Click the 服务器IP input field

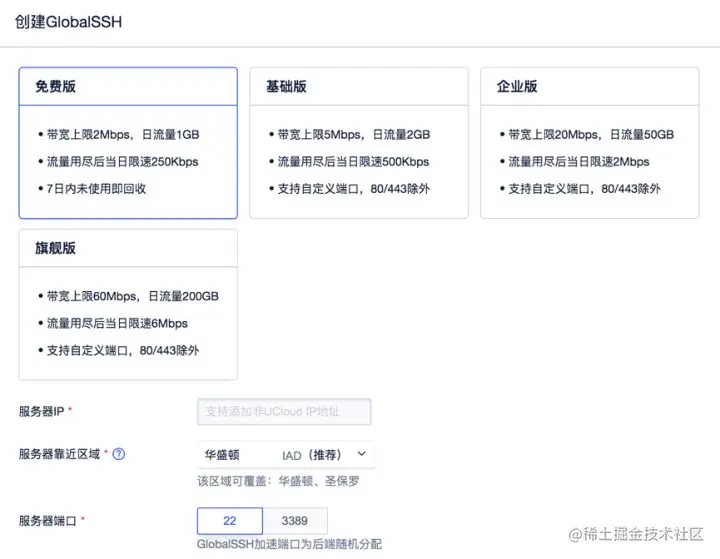pos(284,412)
